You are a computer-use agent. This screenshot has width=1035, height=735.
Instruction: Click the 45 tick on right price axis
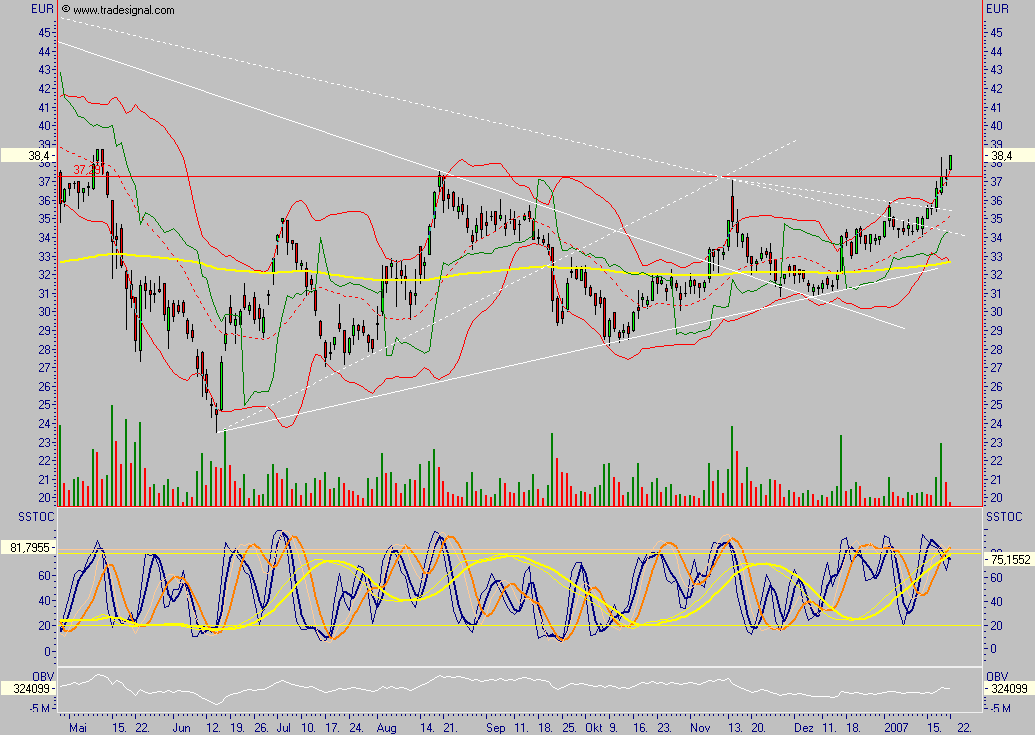point(996,32)
